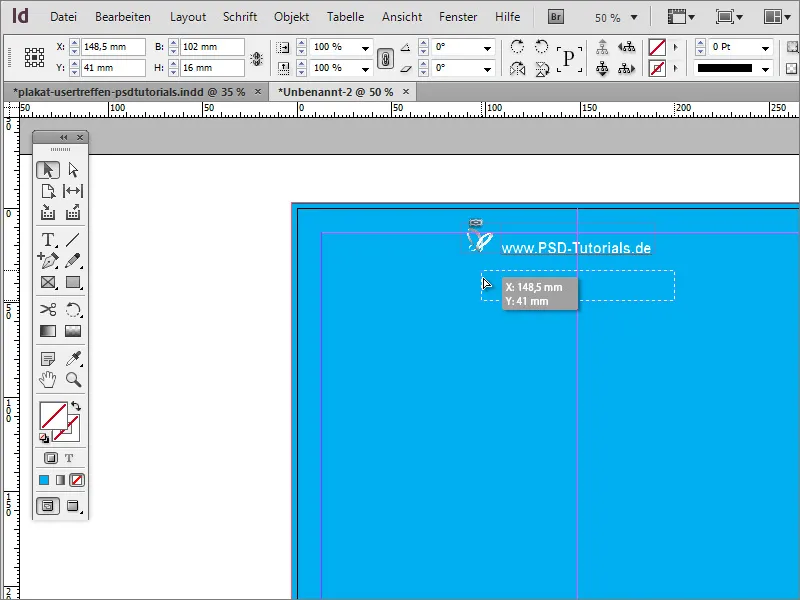Select the Pen tool
Screen dimensions: 800x600
click(x=48, y=261)
